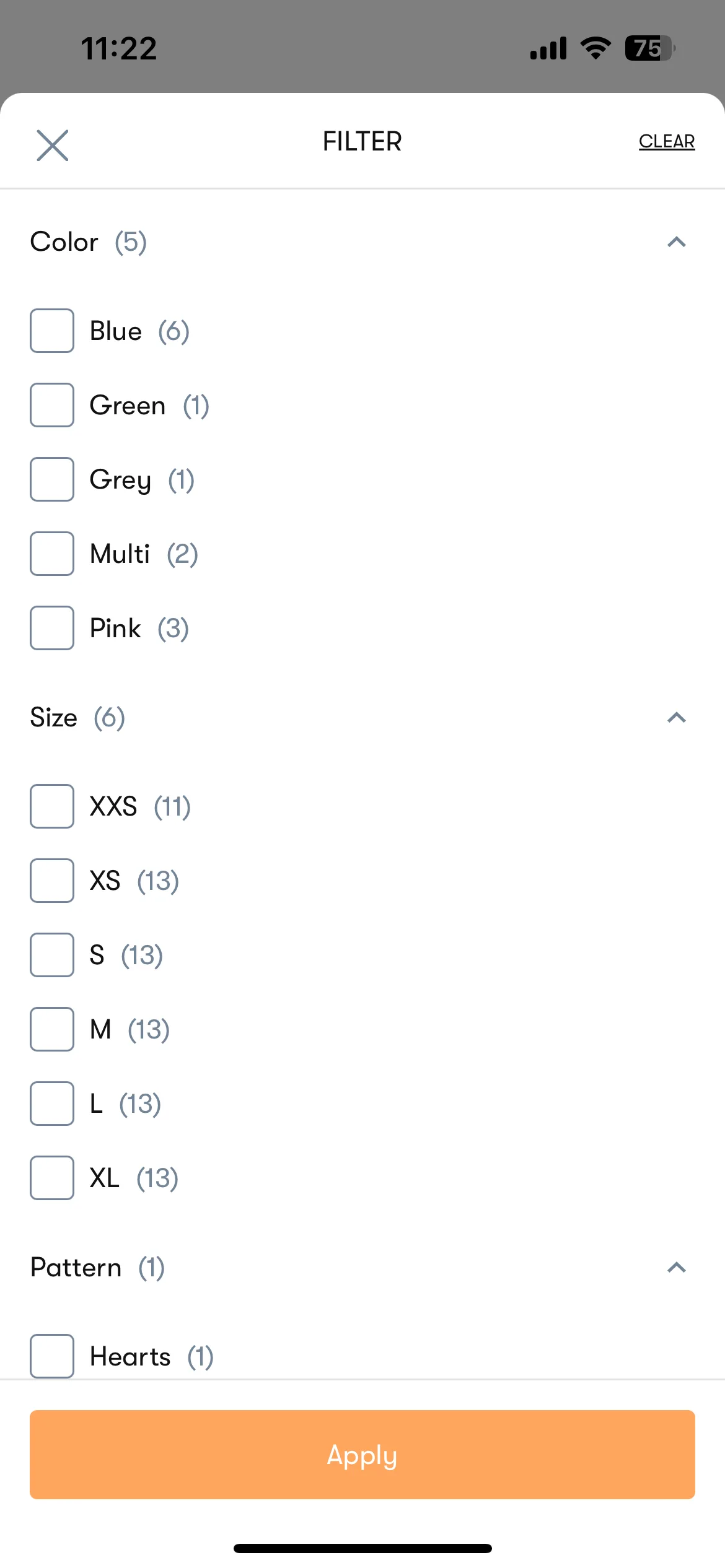
Task: Tap the Wi-Fi icon in status bar
Action: point(595,48)
